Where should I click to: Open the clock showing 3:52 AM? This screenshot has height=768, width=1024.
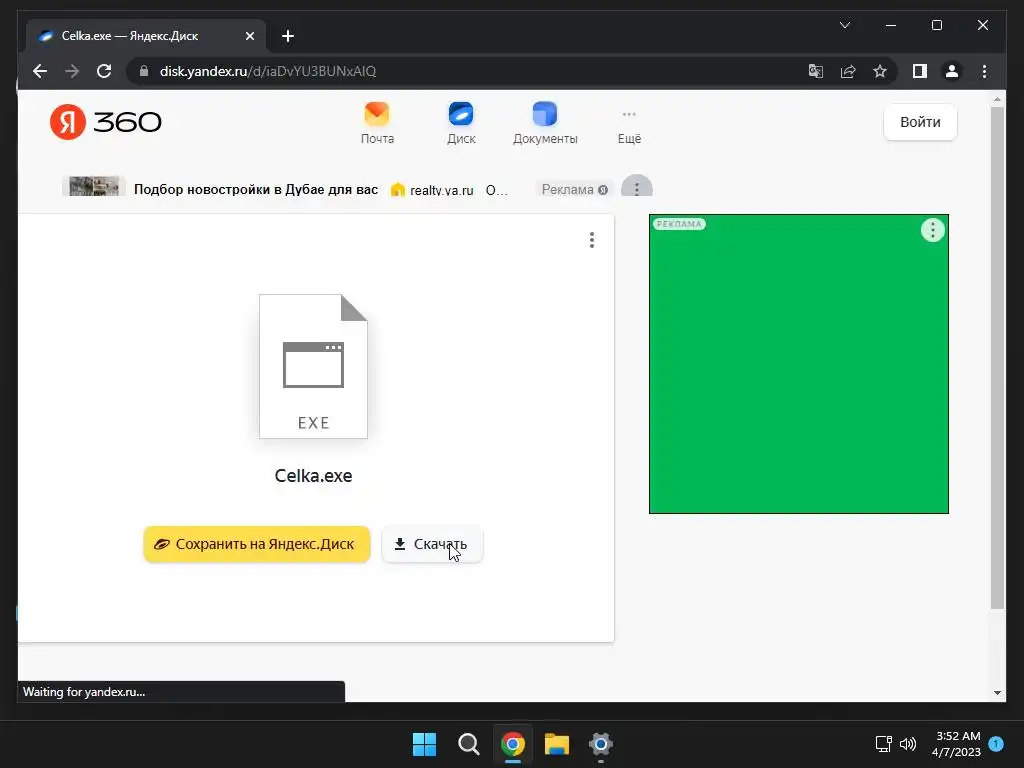pos(957,744)
